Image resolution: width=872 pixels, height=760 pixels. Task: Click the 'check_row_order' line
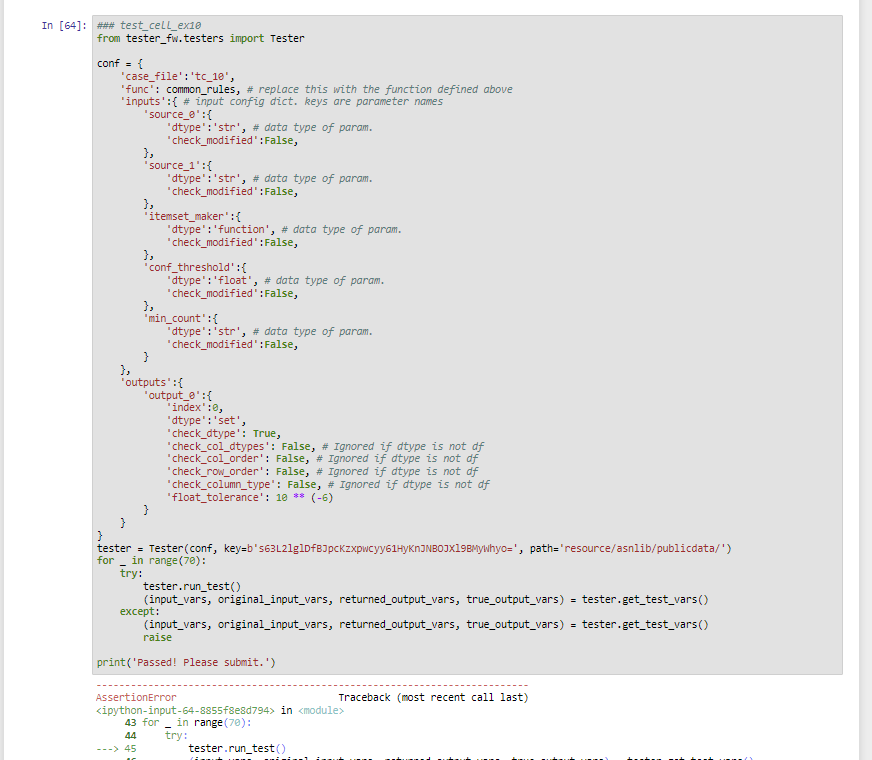(322, 471)
